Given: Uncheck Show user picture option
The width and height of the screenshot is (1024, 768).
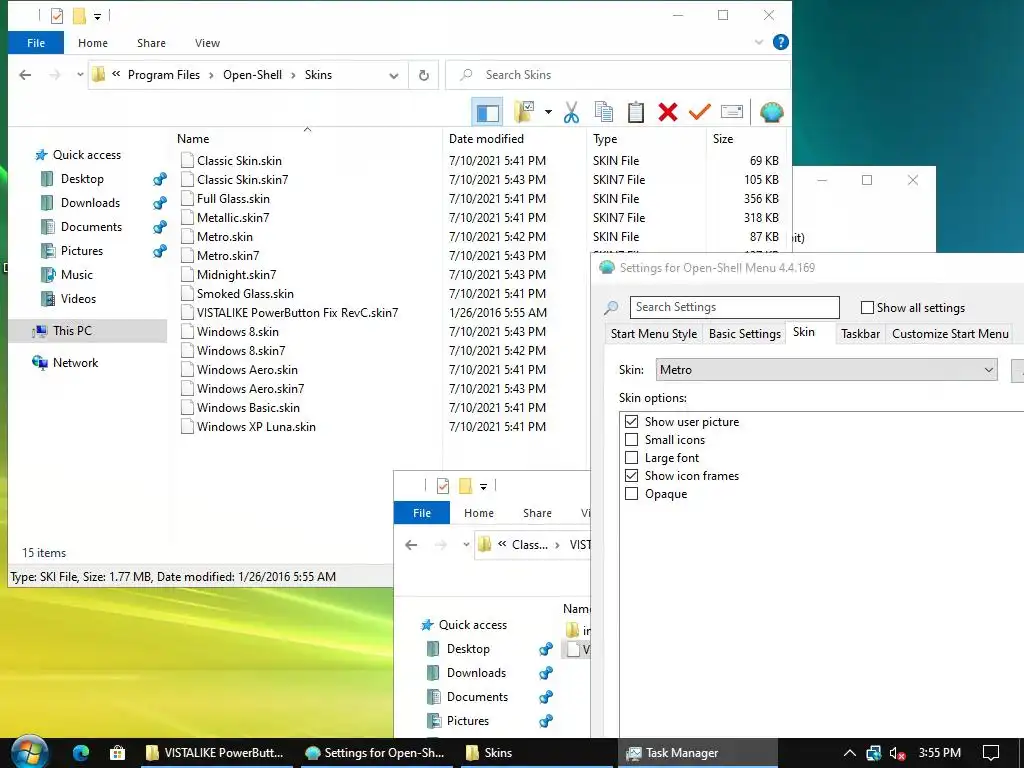Looking at the screenshot, I should [x=632, y=422].
